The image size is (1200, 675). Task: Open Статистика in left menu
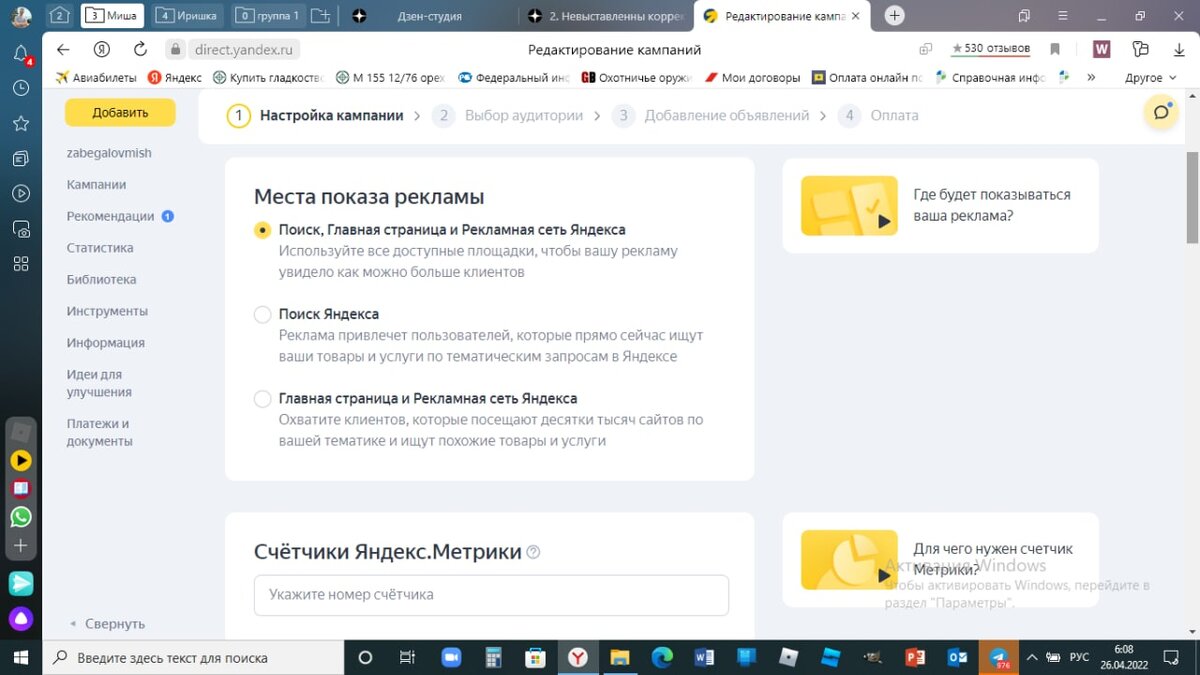100,248
